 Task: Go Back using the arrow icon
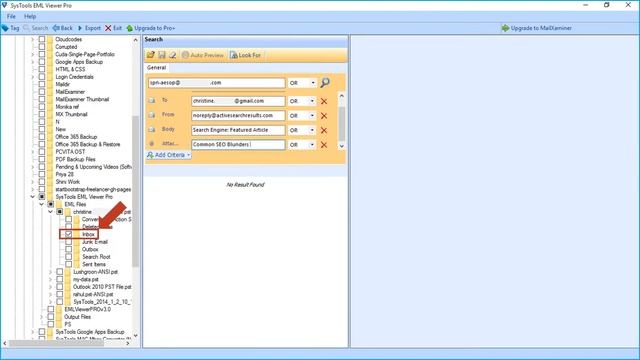click(56, 28)
